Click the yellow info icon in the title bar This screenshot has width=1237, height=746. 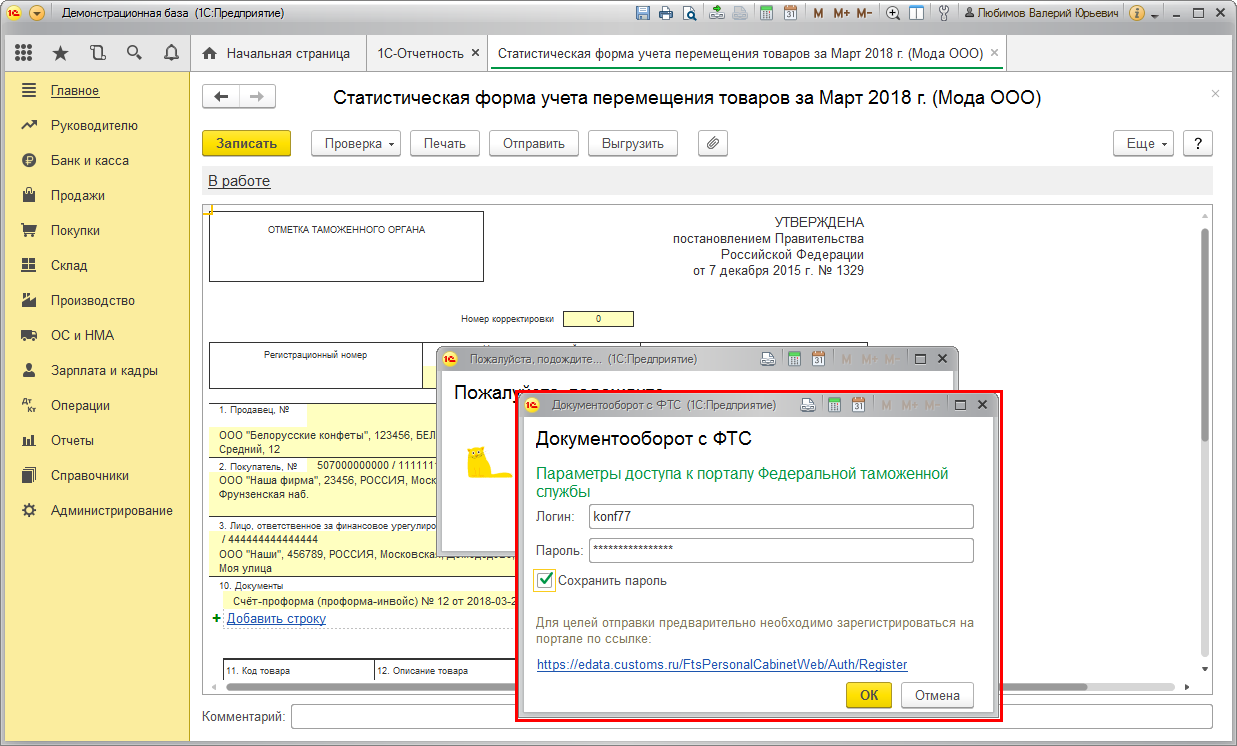pyautogui.click(x=1137, y=14)
